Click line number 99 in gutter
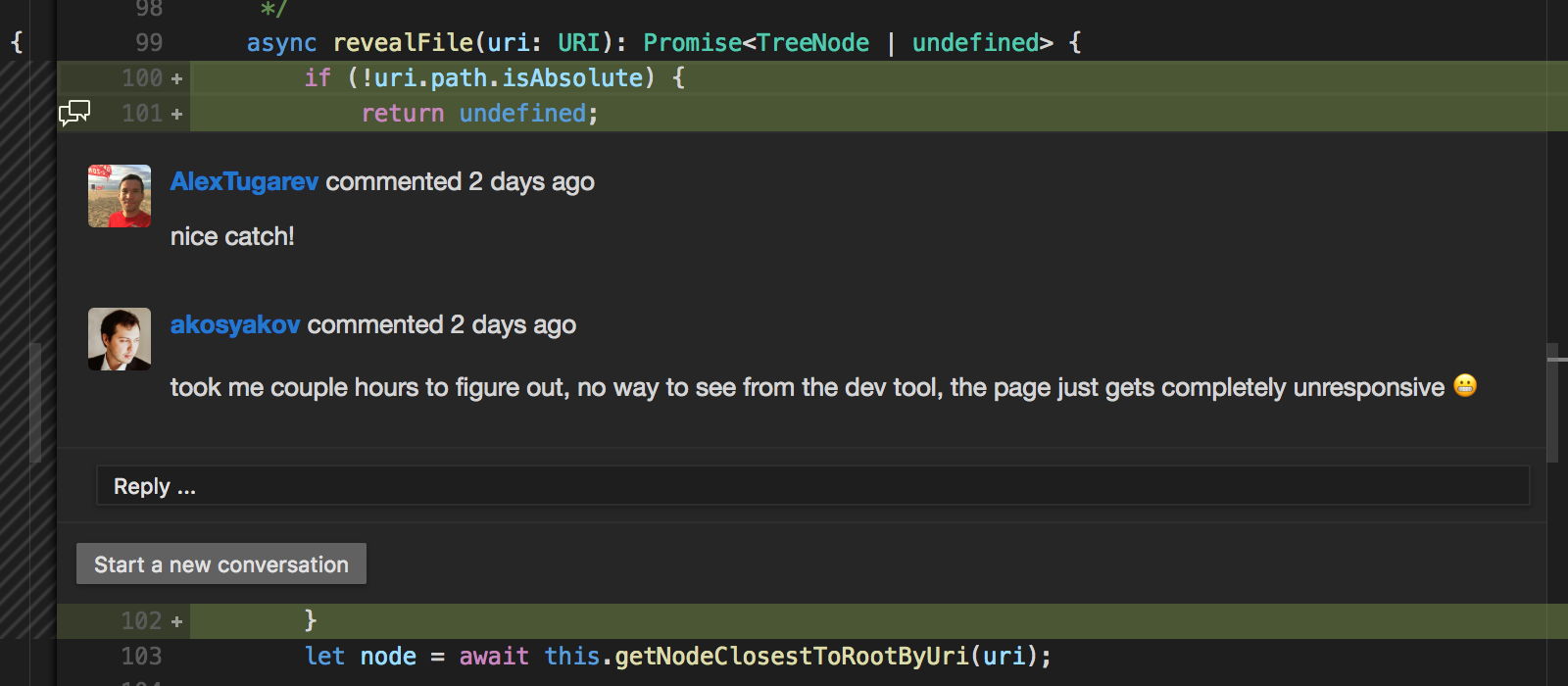Image resolution: width=1568 pixels, height=686 pixels. [x=149, y=43]
